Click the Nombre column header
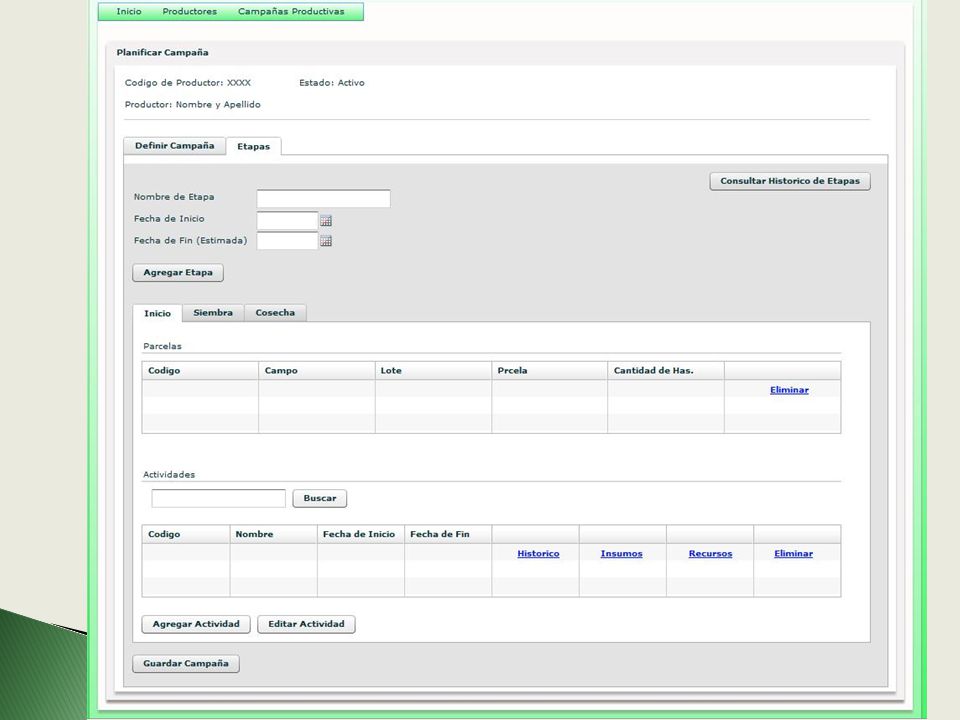 [x=274, y=534]
